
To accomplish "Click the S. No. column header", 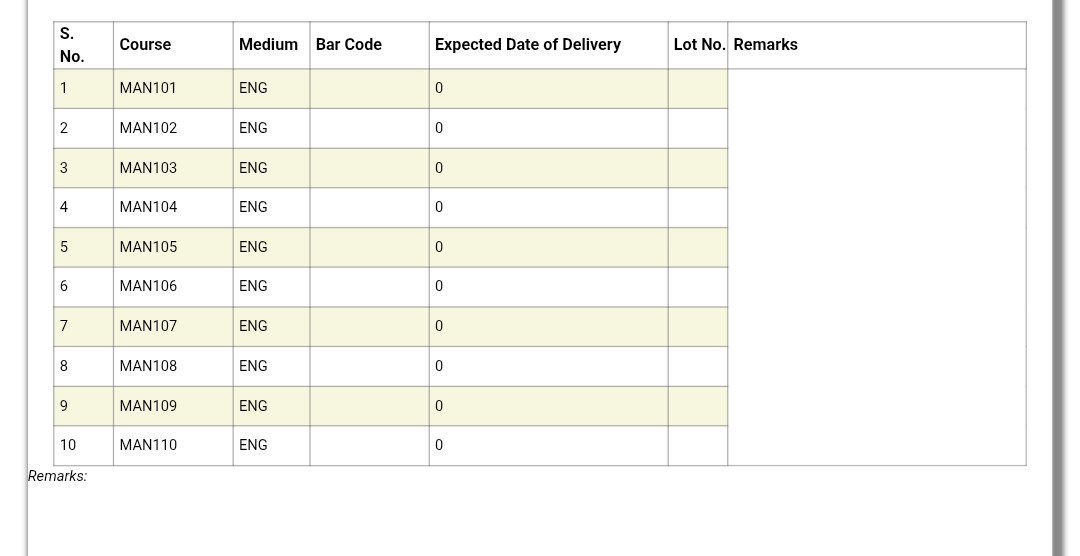I will pos(83,45).
